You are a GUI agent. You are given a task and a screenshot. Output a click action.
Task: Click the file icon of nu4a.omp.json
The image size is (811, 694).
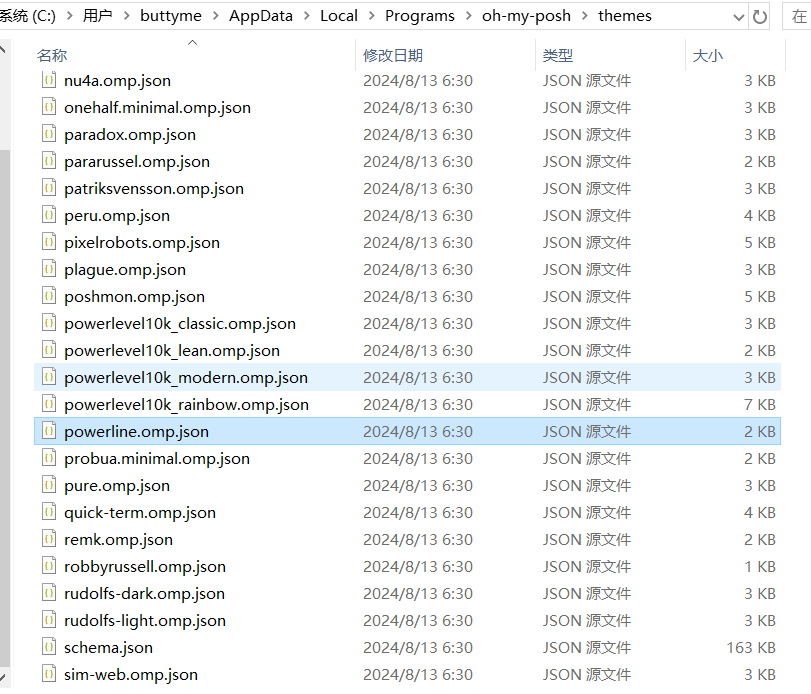click(x=48, y=80)
